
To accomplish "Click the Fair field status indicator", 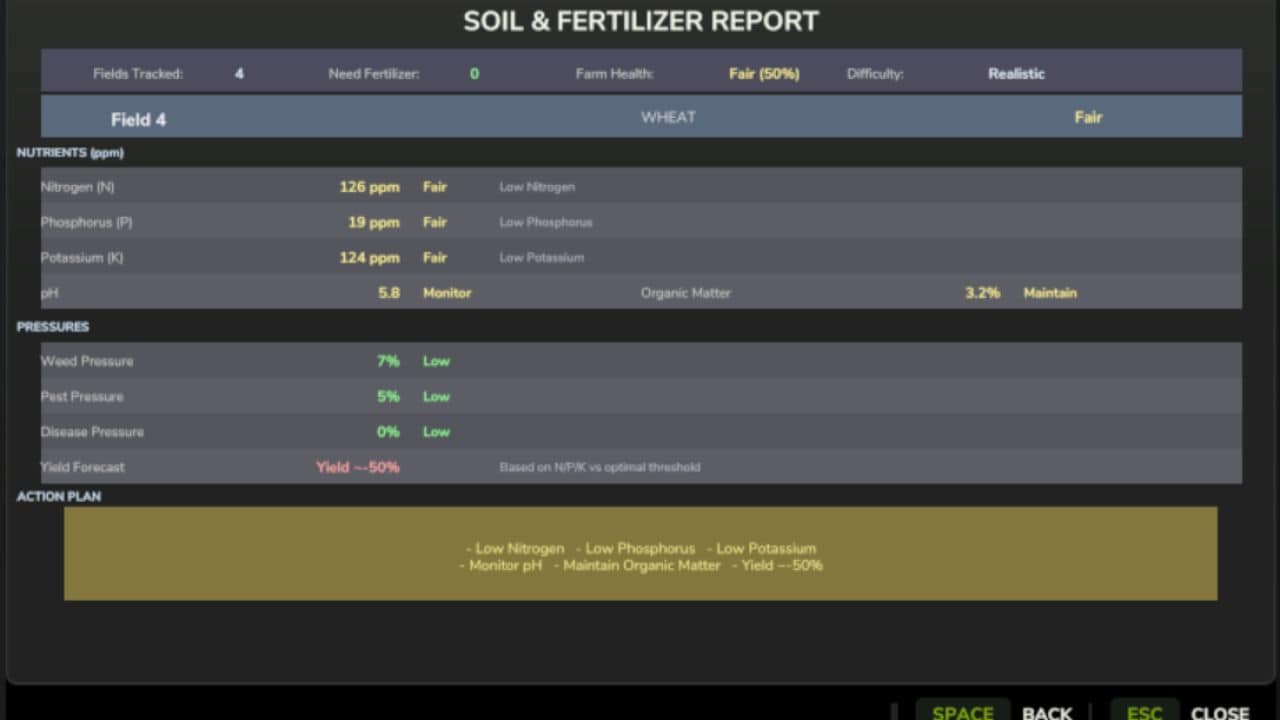I will point(1088,117).
